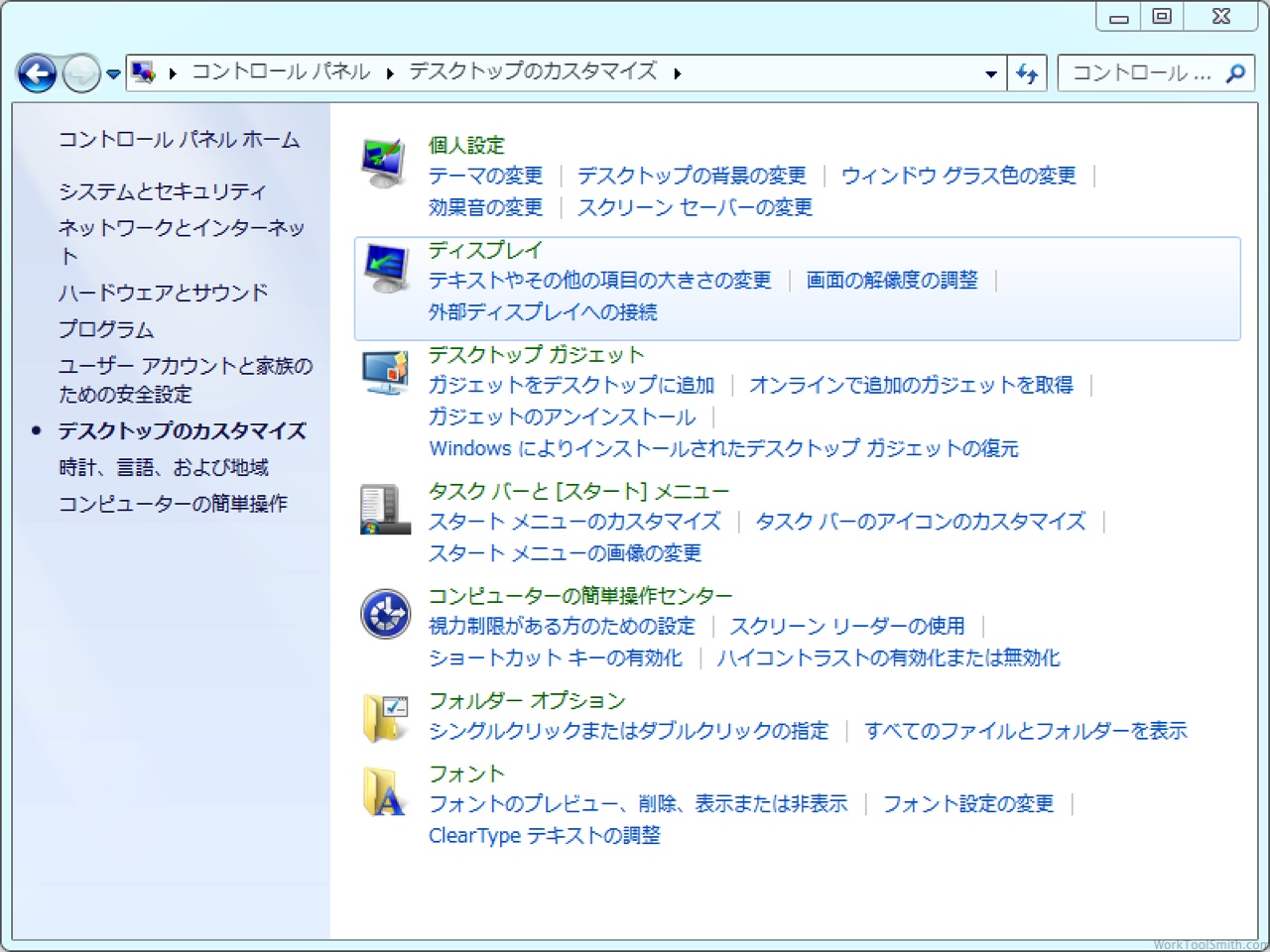Image resolution: width=1270 pixels, height=952 pixels.
Task: Click the ディスプレイ display monitor icon
Action: point(384,268)
